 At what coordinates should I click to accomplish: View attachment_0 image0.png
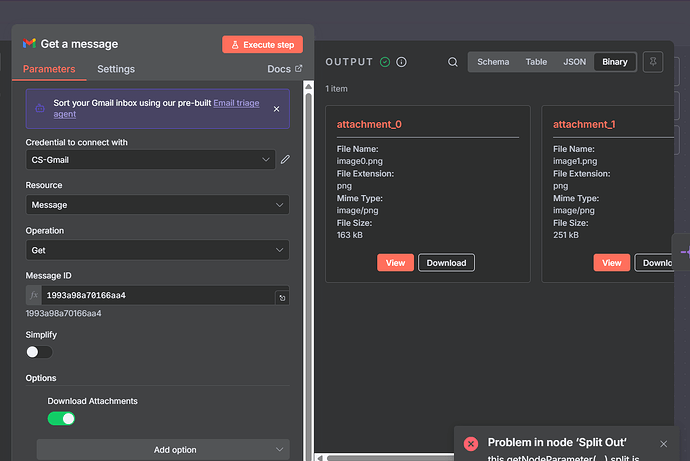395,263
